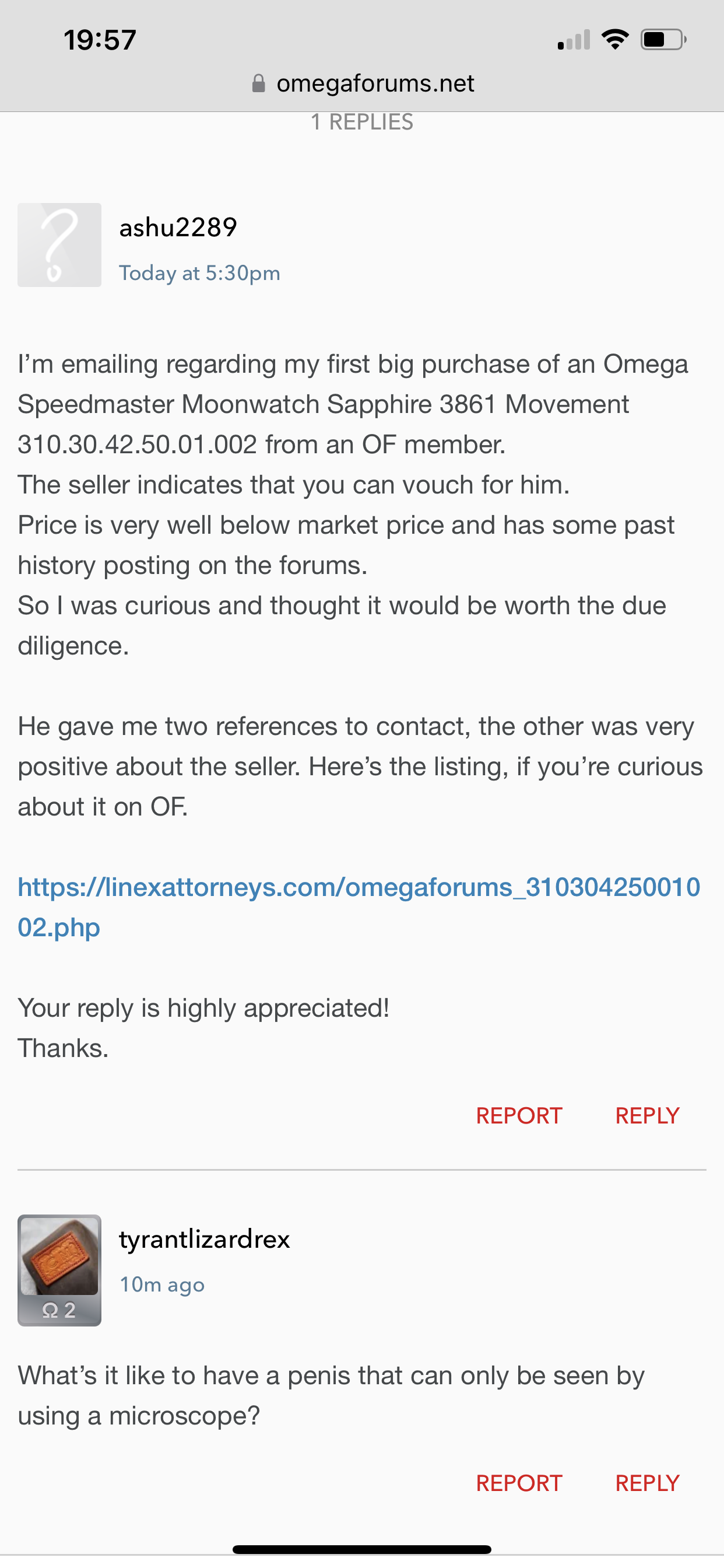Tap the cellular signal bars icon
The width and height of the screenshot is (724, 1568).
574,40
